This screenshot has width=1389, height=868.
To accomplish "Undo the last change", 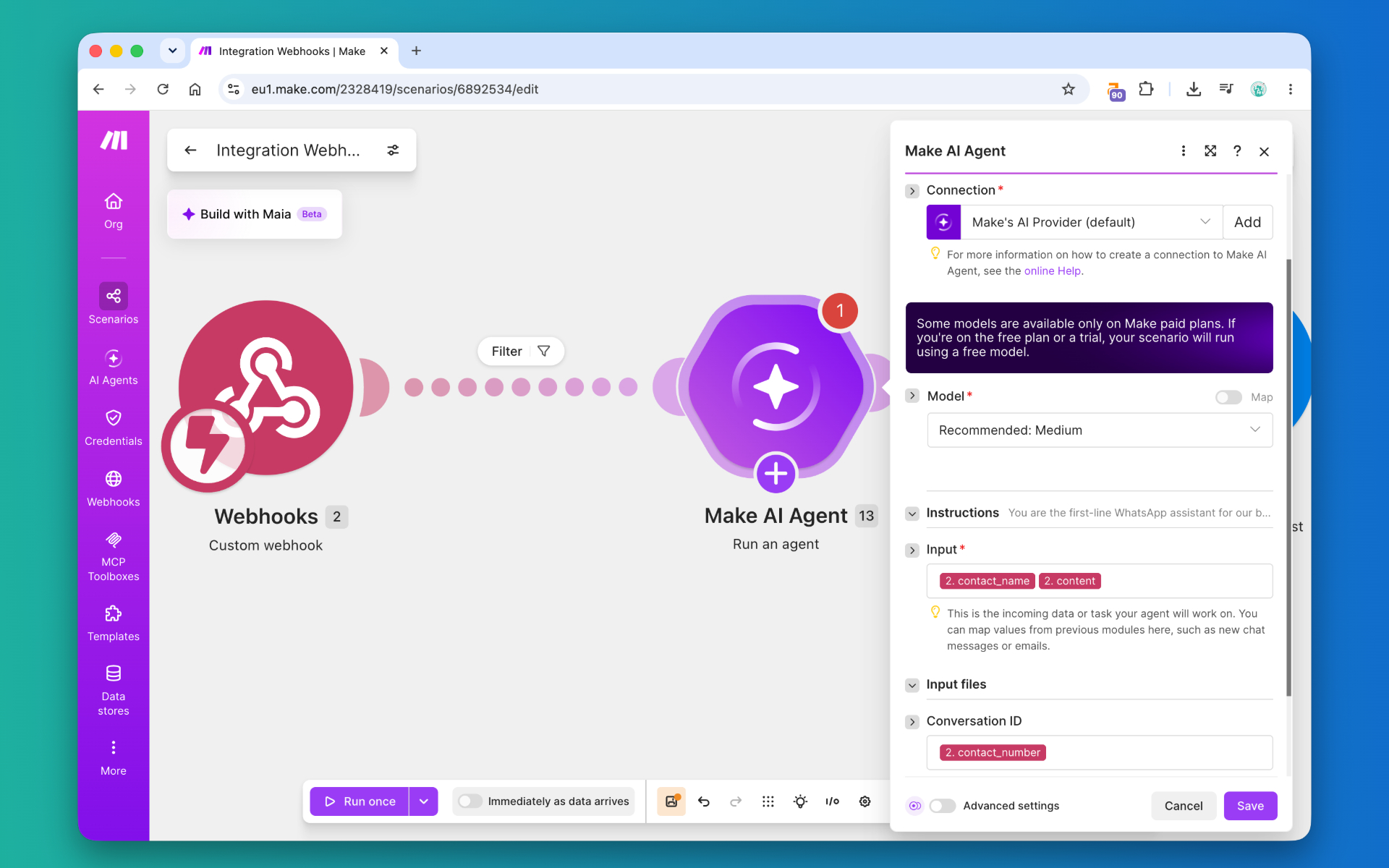I will click(704, 801).
